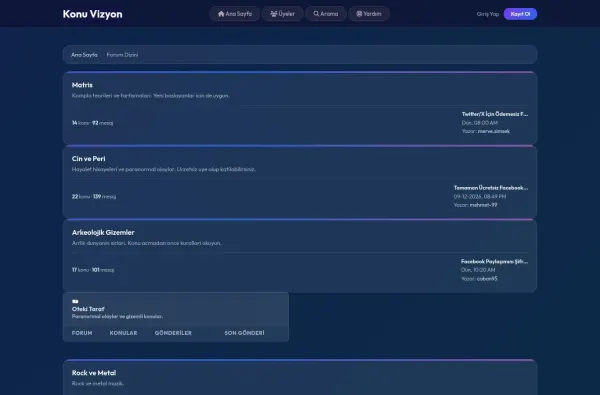Image resolution: width=600 pixels, height=395 pixels.
Task: Open the Üyeler members page
Action: point(282,14)
